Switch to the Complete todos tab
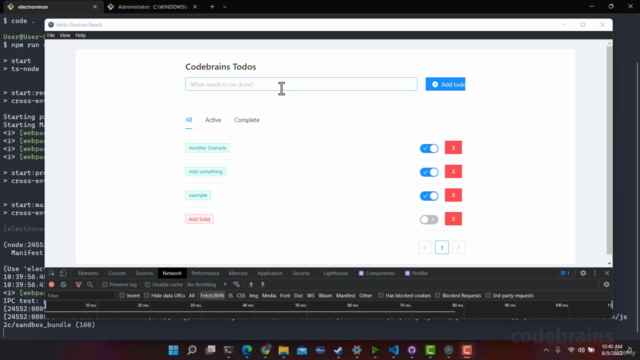The height and width of the screenshot is (360, 640). pyautogui.click(x=247, y=120)
